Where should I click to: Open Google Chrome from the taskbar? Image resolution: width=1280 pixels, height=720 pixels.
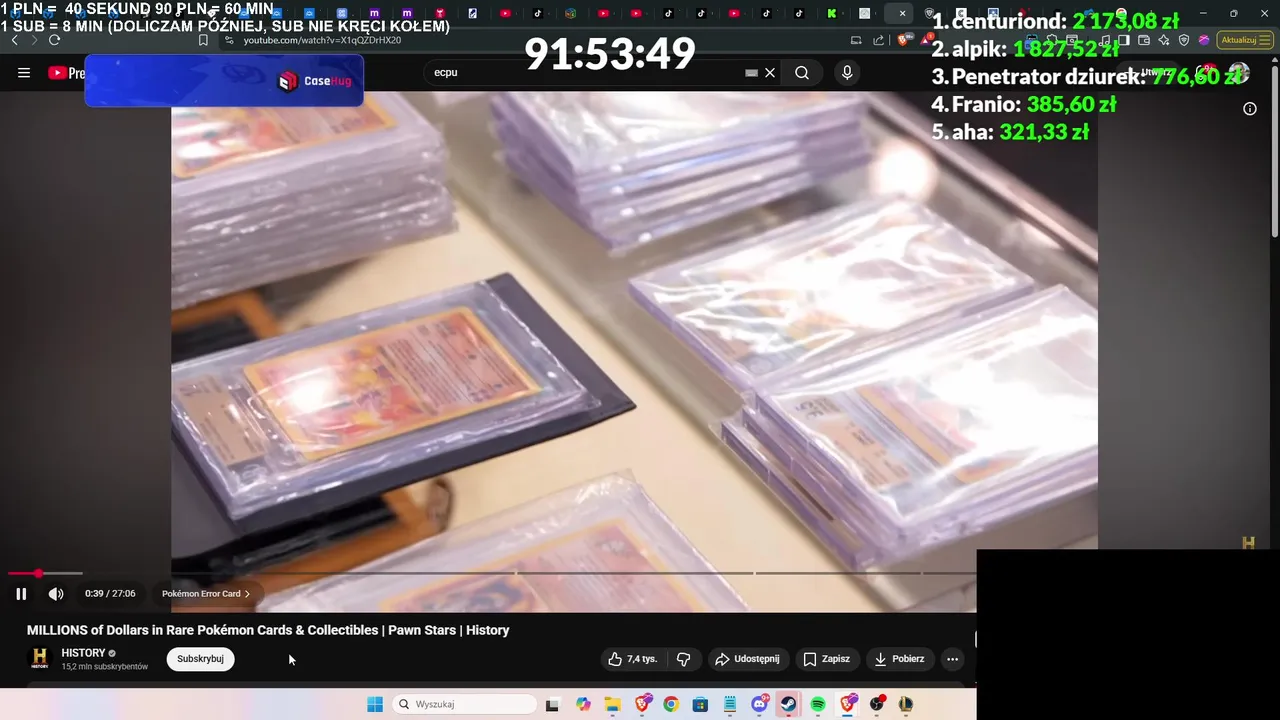point(671,704)
